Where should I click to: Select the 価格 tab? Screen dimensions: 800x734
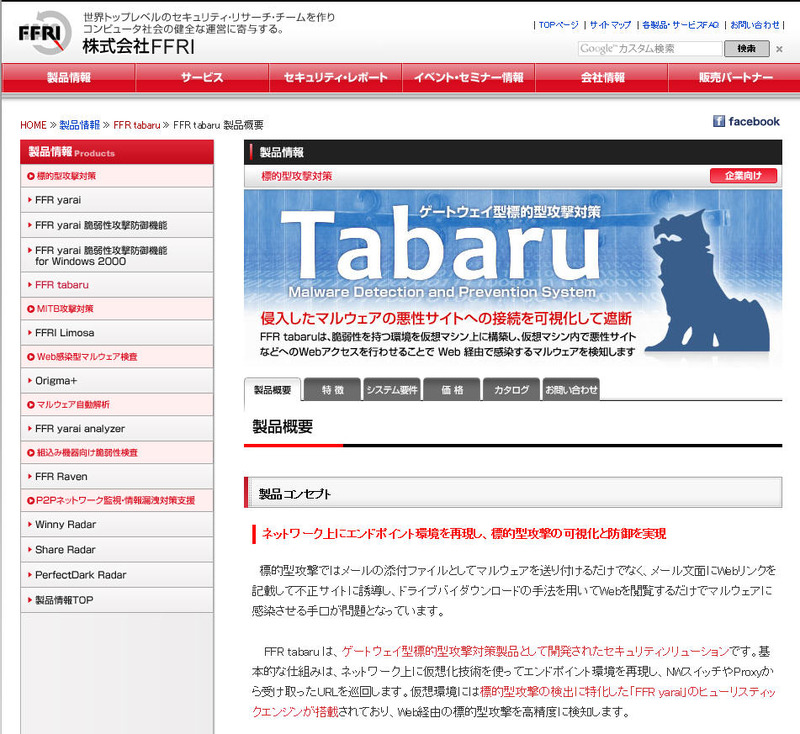(x=451, y=390)
